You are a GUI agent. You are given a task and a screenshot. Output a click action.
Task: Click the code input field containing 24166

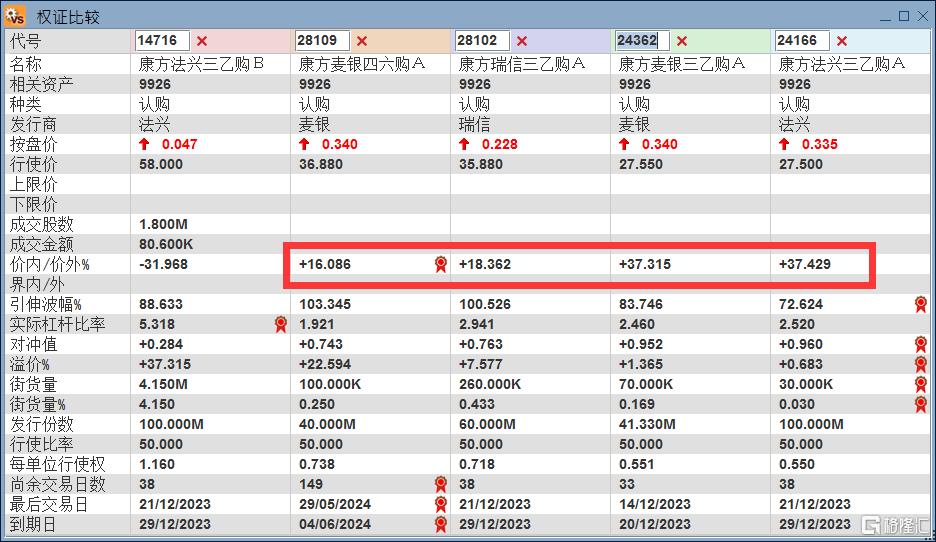point(802,41)
